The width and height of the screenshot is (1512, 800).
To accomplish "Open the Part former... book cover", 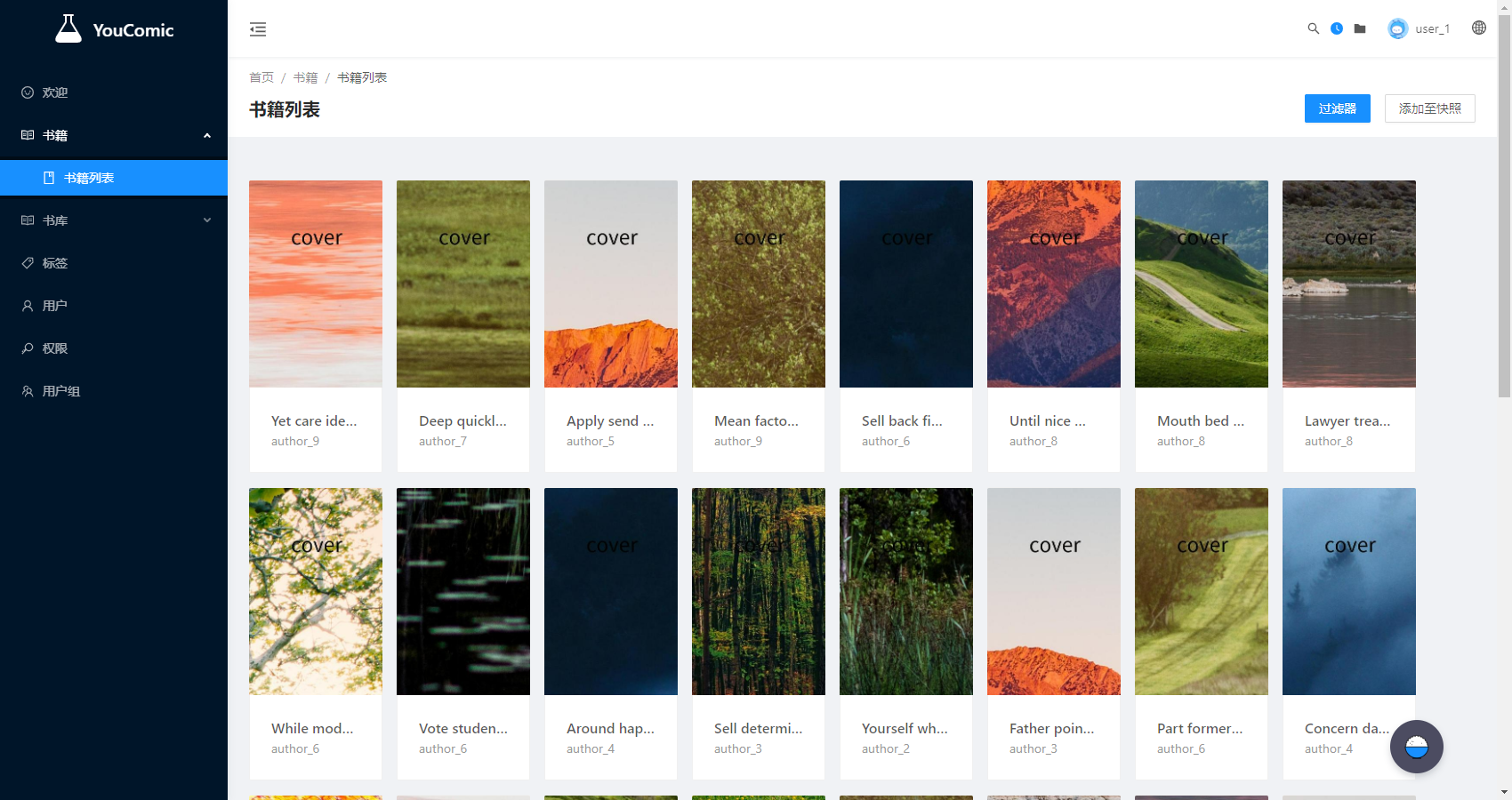I will (x=1202, y=591).
